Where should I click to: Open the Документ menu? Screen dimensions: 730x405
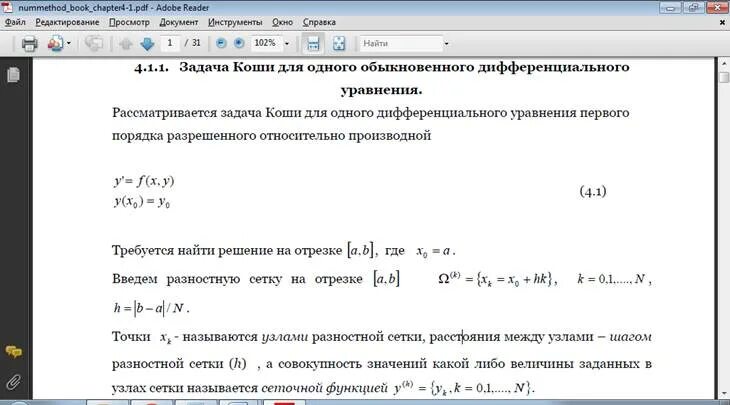pos(178,22)
